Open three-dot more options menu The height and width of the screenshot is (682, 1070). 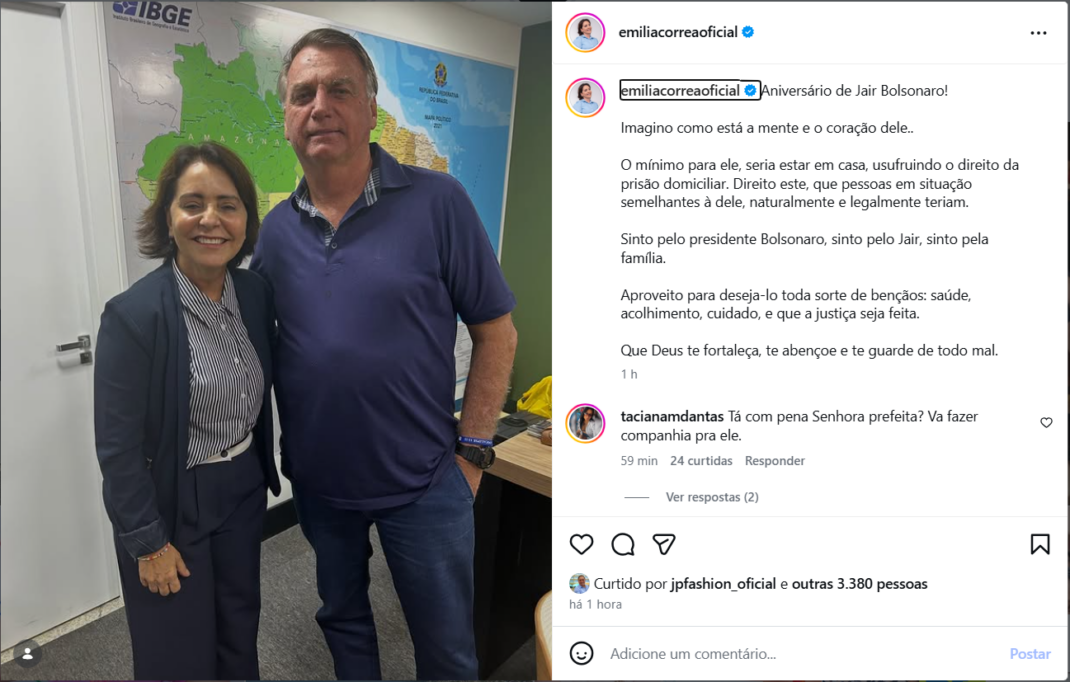pyautogui.click(x=1039, y=33)
